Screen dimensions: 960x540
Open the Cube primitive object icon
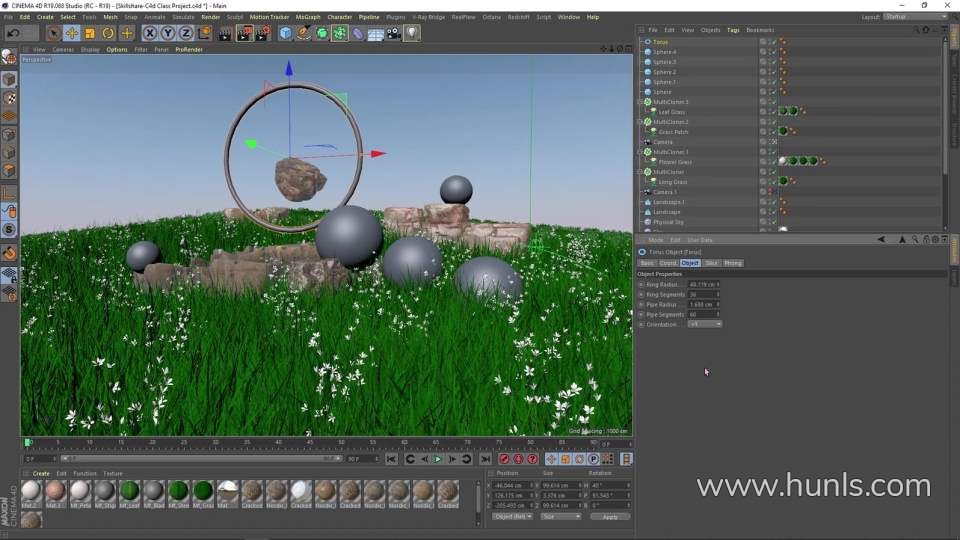tap(286, 33)
